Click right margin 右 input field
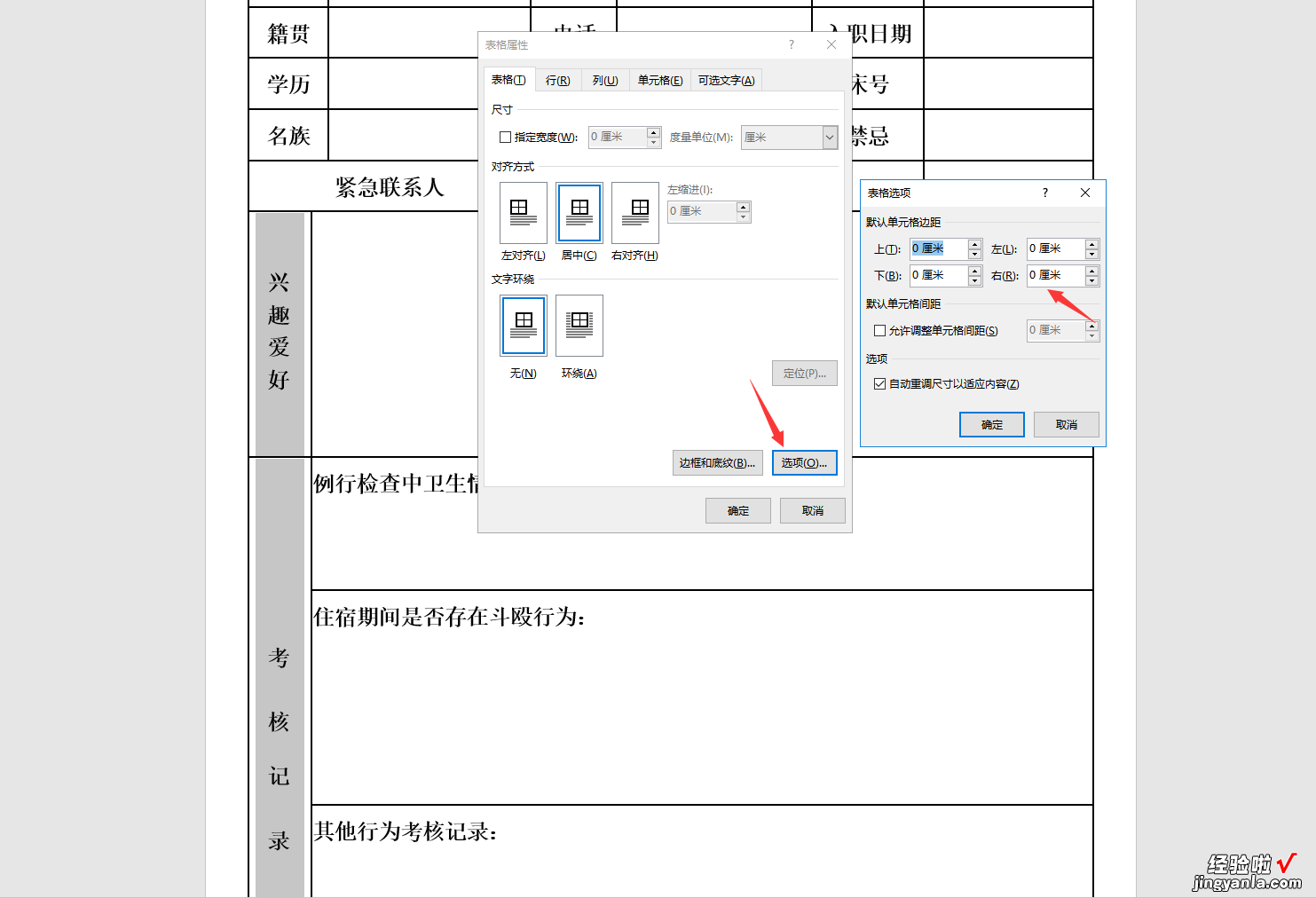 coord(1056,276)
